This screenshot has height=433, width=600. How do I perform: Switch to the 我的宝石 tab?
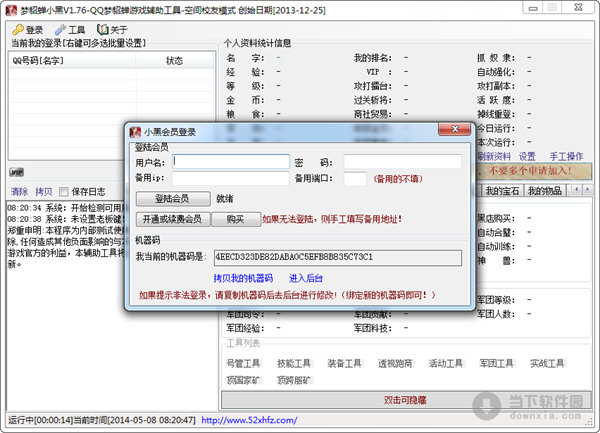[502, 190]
